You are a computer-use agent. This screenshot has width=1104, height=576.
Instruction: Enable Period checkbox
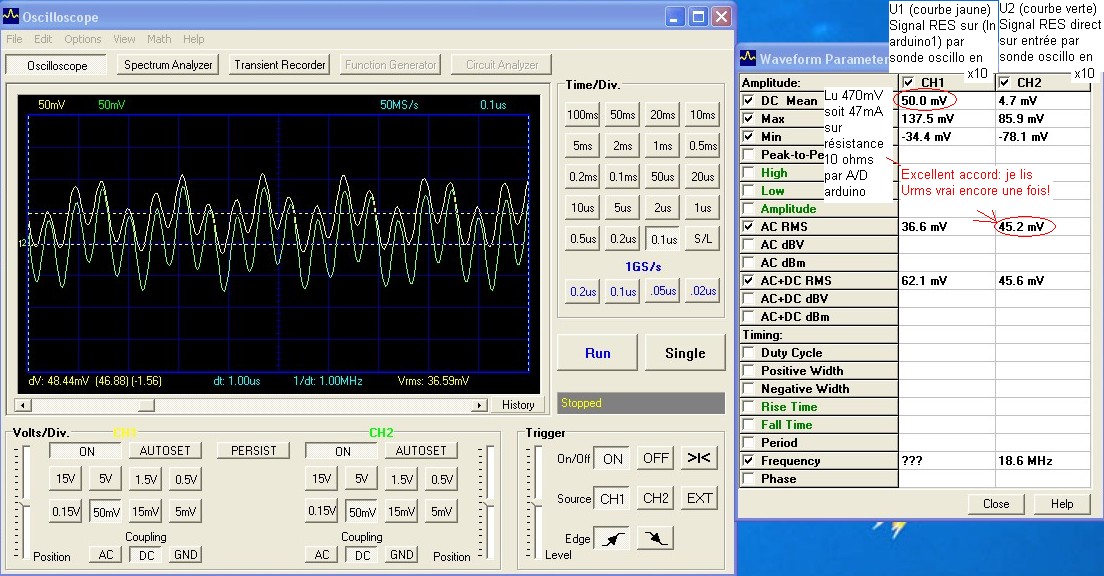point(748,443)
